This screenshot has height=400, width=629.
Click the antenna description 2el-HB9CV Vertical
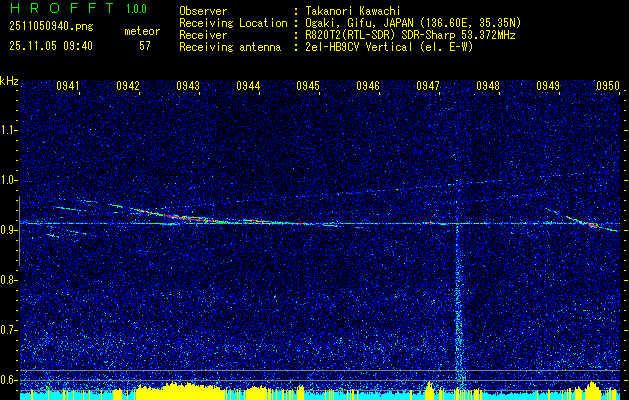click(x=359, y=47)
